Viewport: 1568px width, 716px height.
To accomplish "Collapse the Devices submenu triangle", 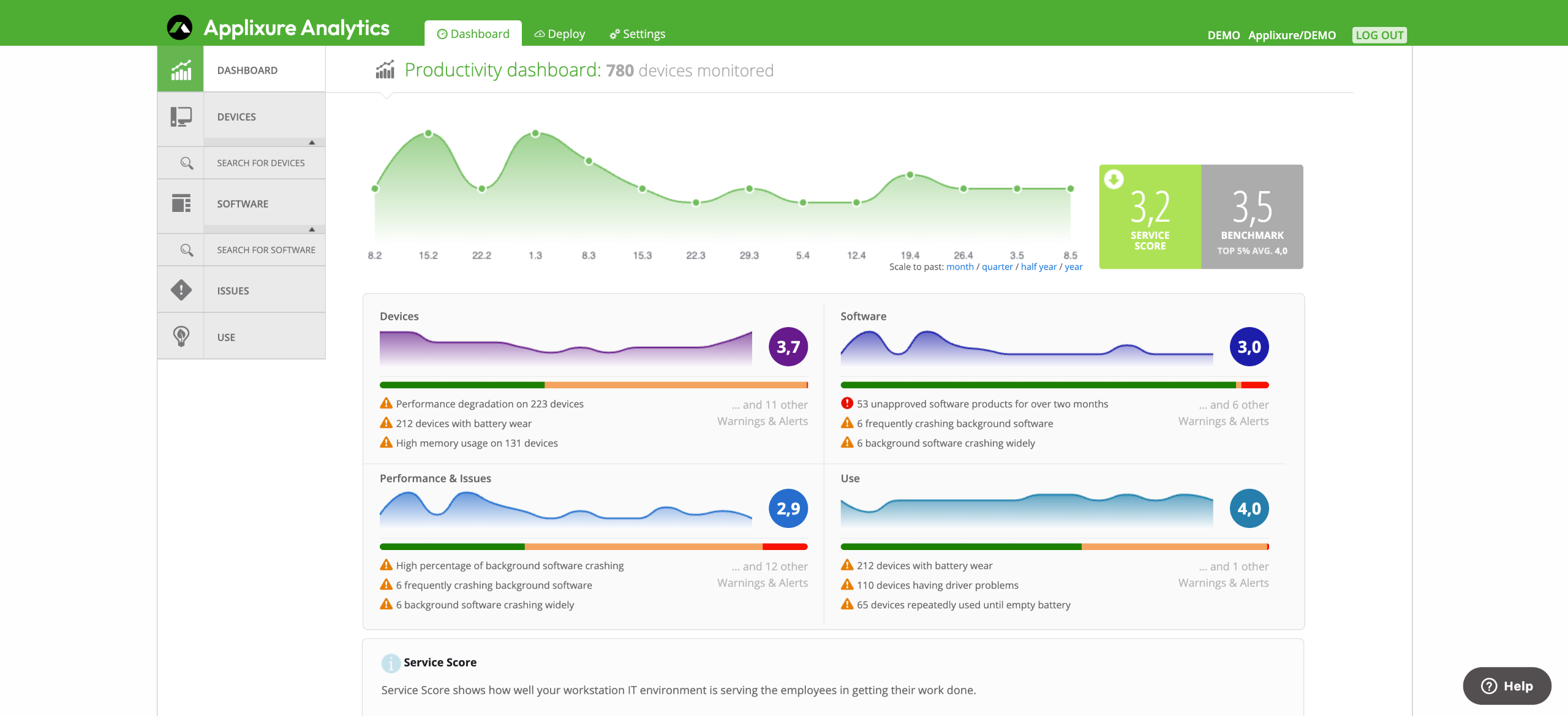I will tap(312, 142).
